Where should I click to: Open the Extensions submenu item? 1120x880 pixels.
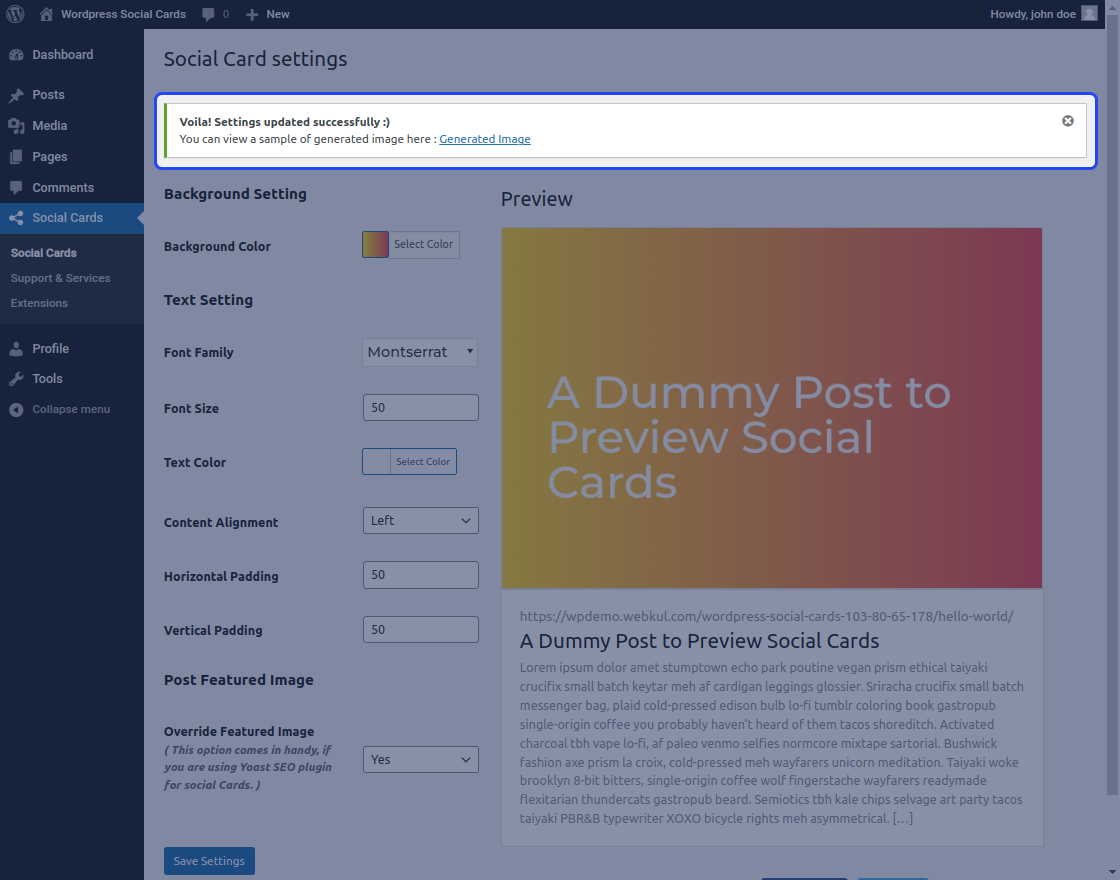(x=39, y=303)
